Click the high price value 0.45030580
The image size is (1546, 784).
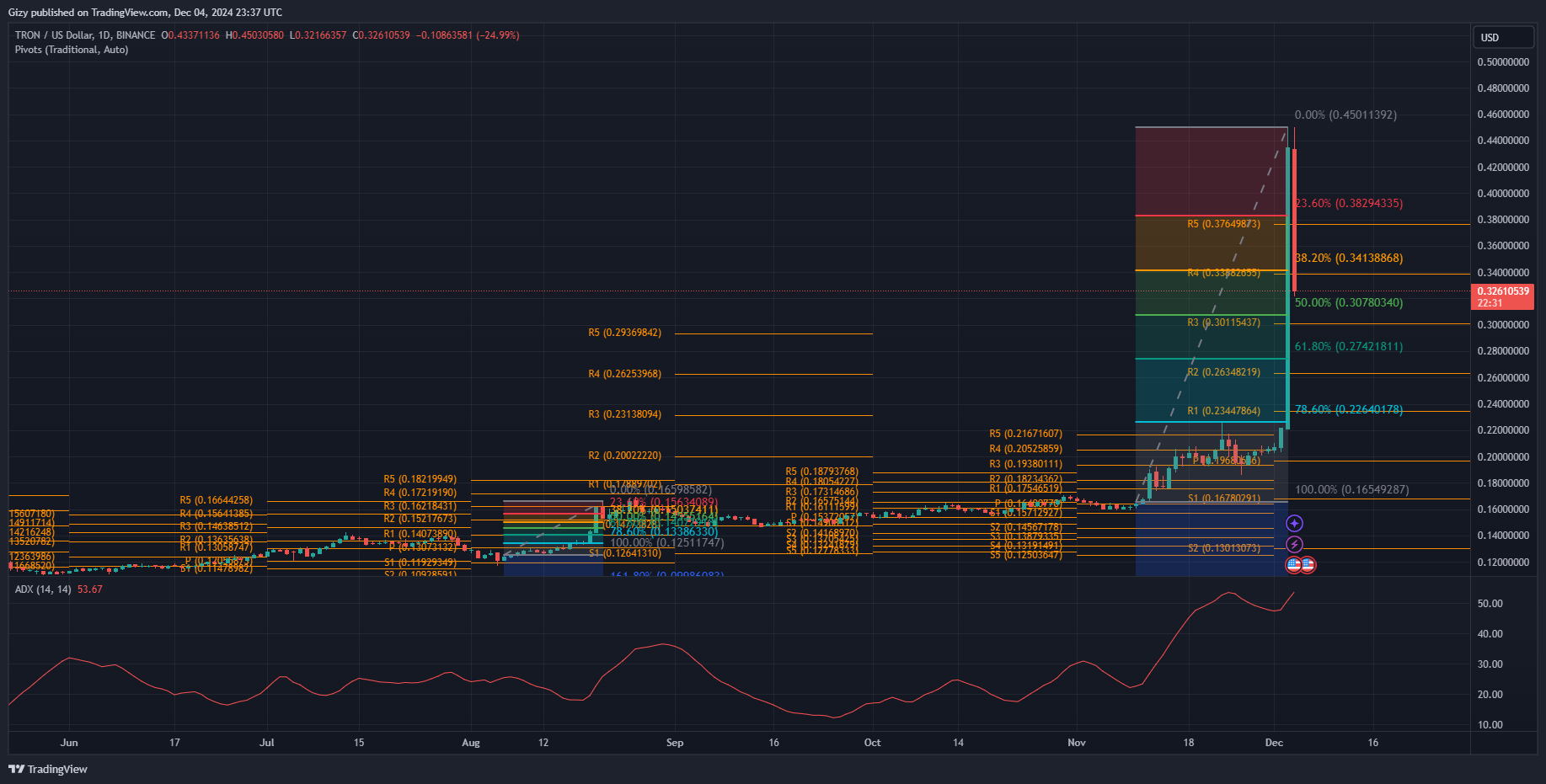258,35
